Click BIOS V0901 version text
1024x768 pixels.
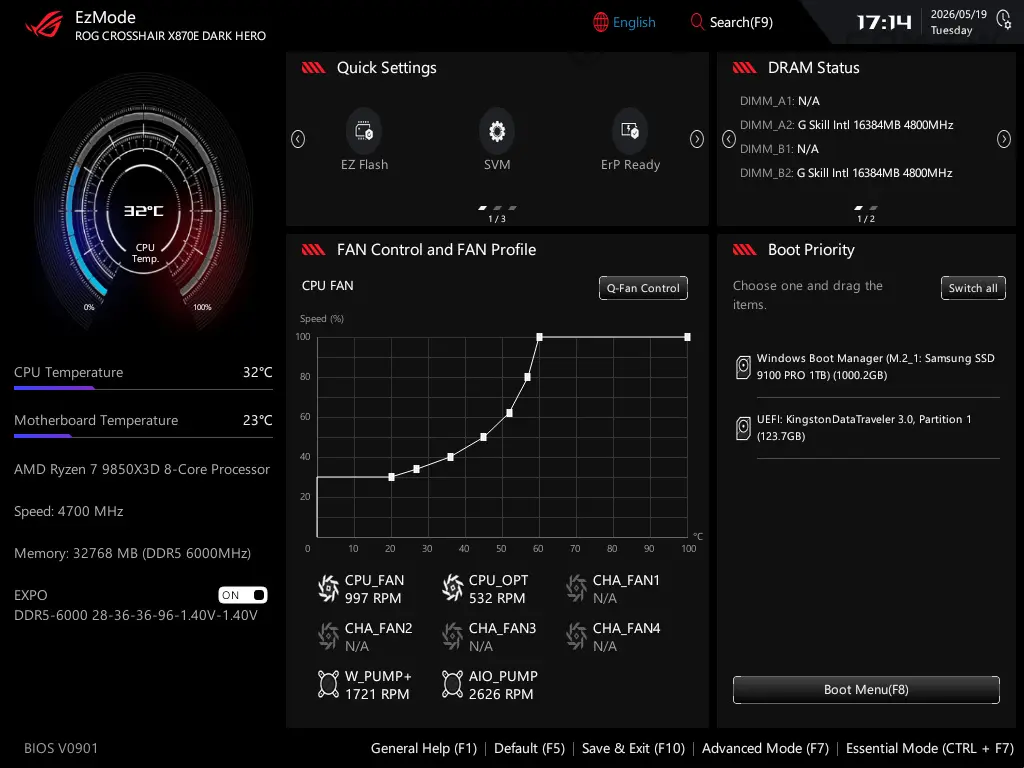(x=61, y=748)
